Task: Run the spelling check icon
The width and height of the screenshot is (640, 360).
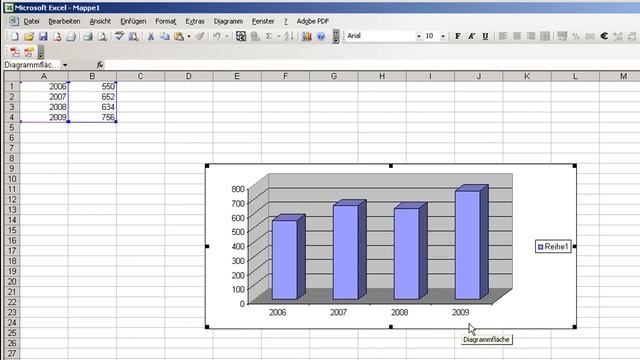Action: click(119, 36)
